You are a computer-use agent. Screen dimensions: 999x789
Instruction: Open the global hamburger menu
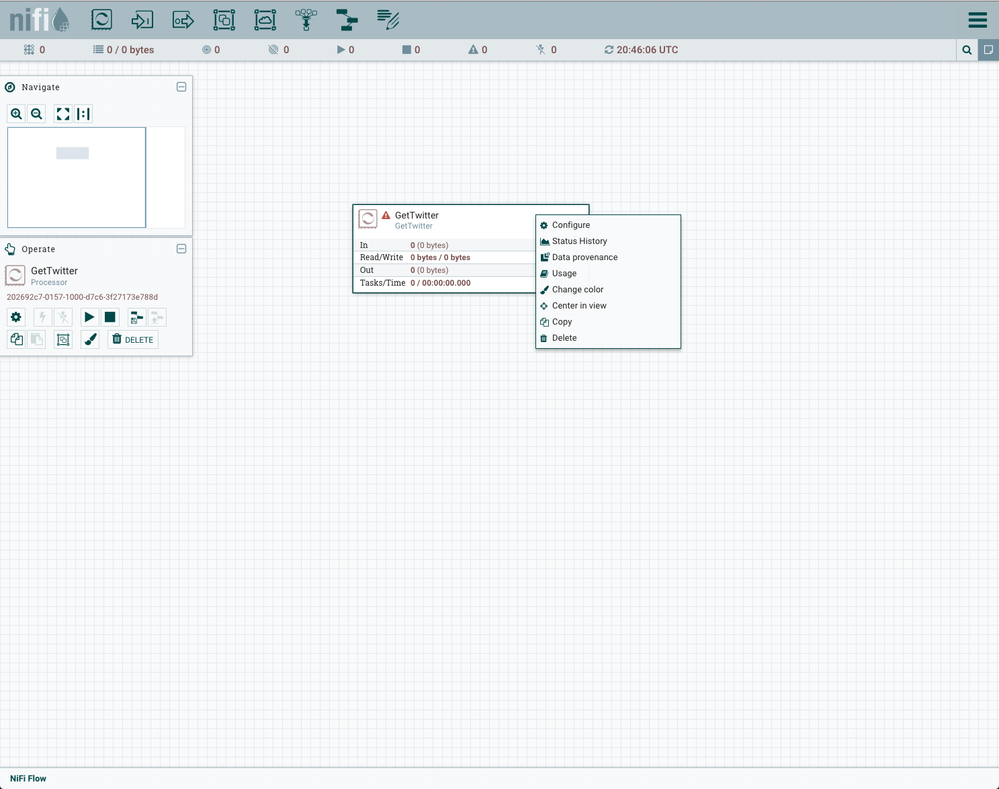click(x=977, y=20)
